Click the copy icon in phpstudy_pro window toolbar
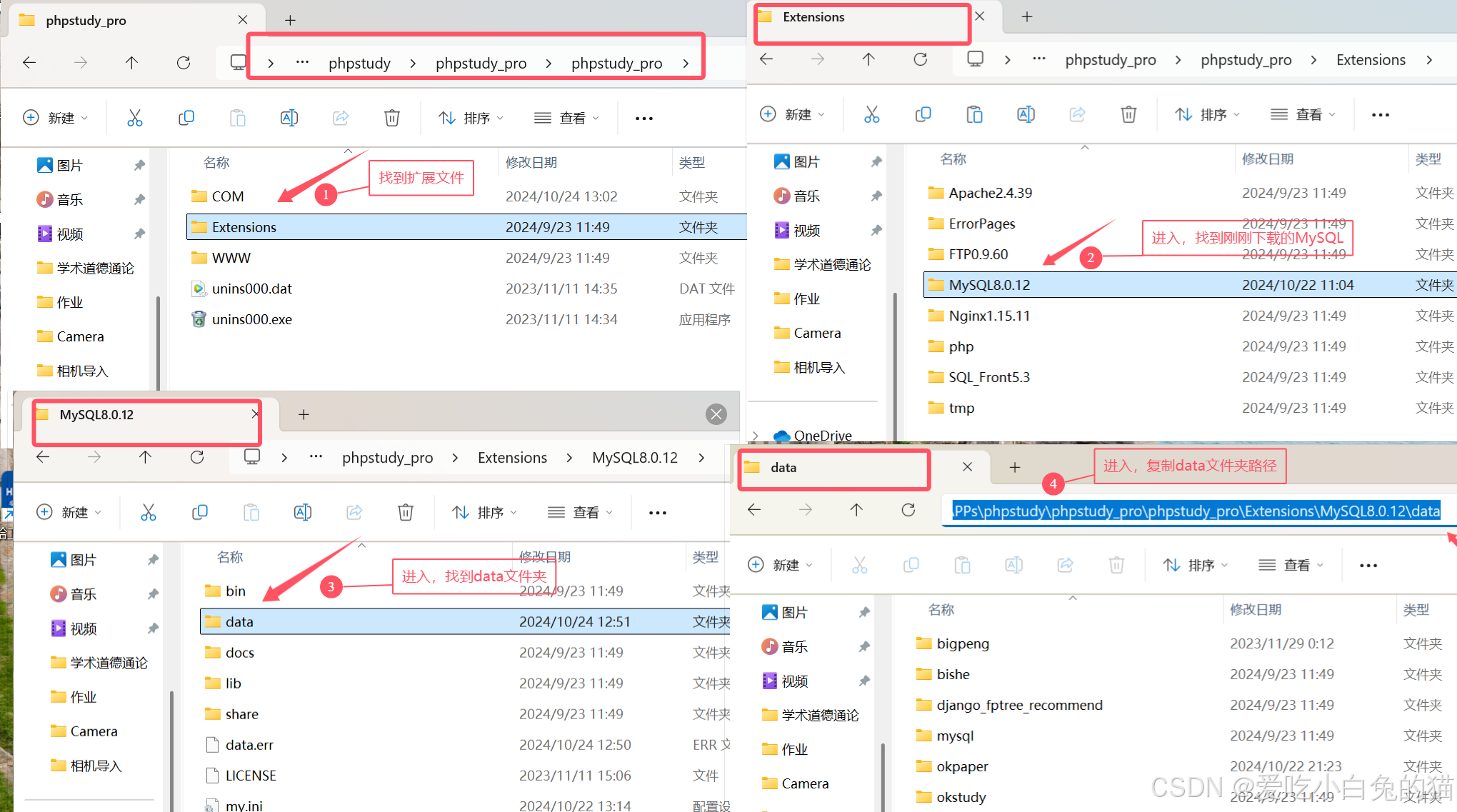 [186, 118]
